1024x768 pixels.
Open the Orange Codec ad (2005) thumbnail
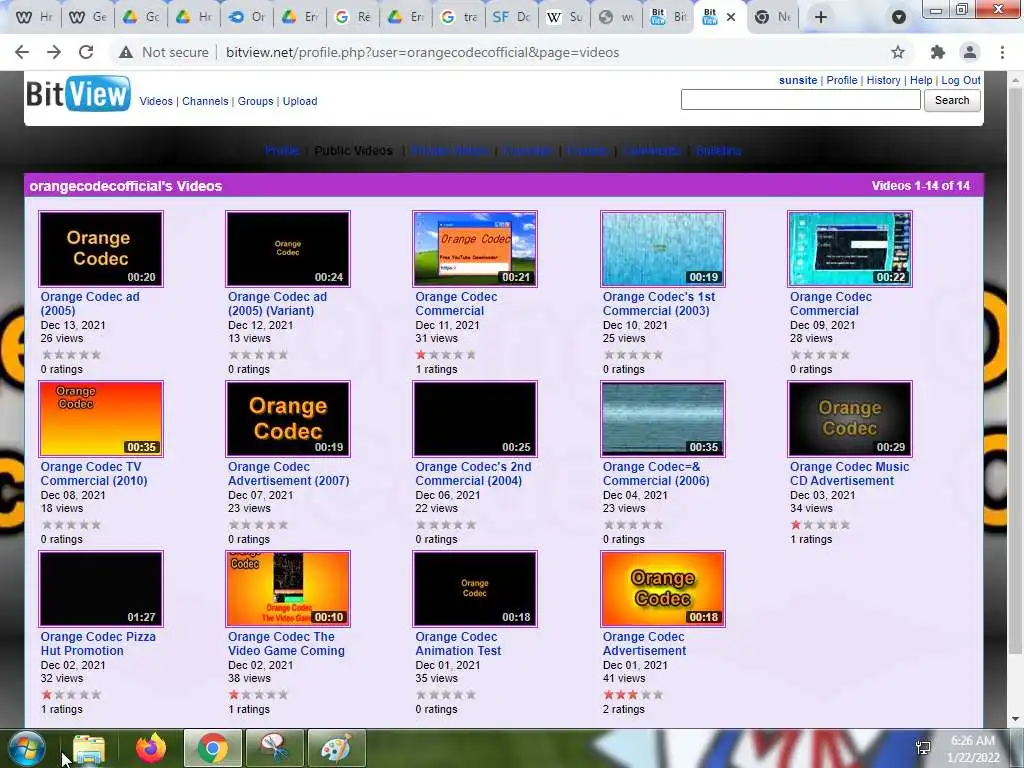coord(101,249)
